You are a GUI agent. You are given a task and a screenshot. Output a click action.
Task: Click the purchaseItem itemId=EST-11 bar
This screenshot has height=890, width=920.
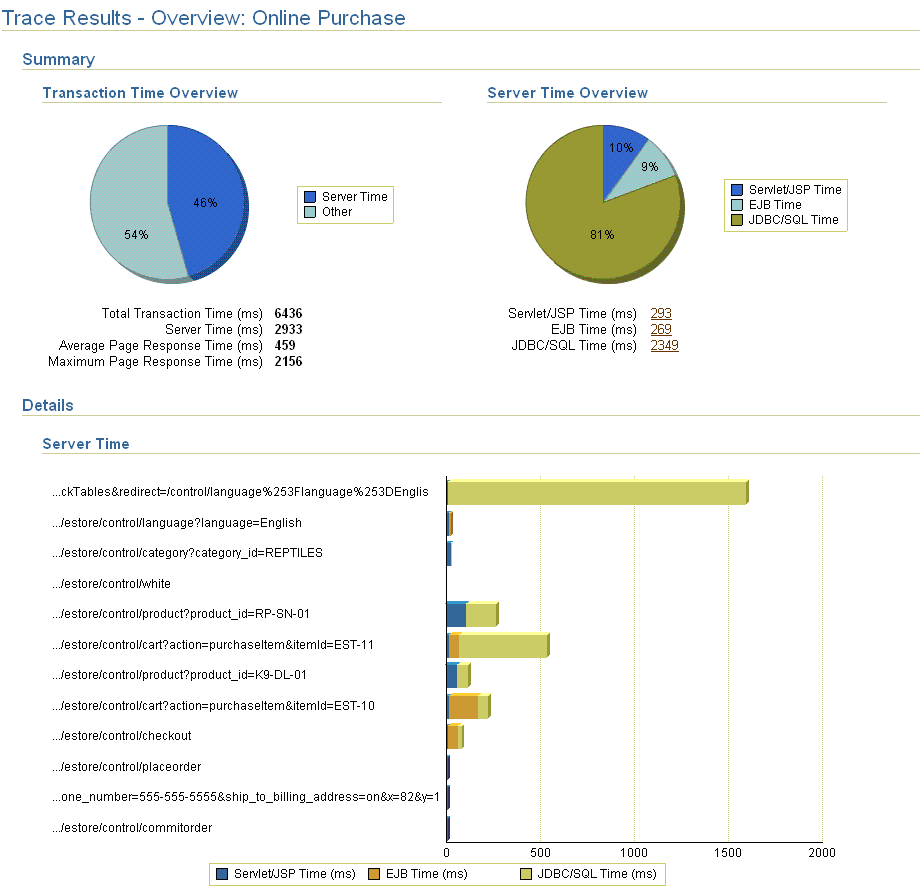[500, 644]
